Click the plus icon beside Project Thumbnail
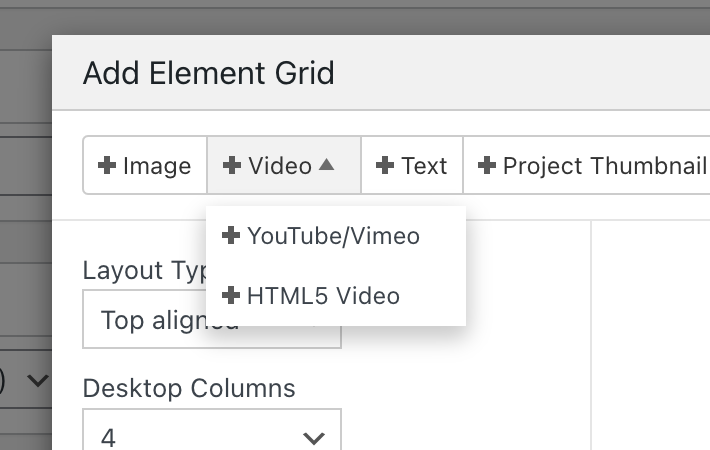Image resolution: width=710 pixels, height=450 pixels. coord(488,166)
